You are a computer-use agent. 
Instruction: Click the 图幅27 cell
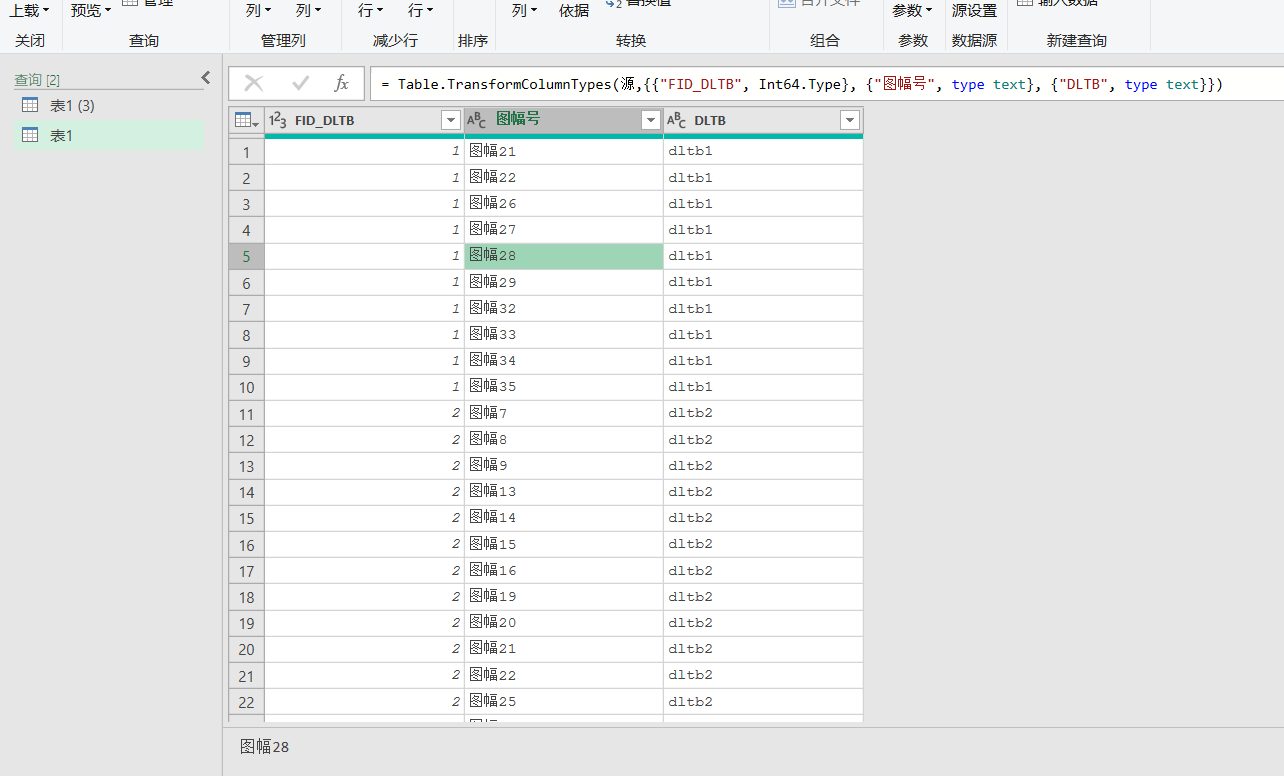(x=564, y=230)
